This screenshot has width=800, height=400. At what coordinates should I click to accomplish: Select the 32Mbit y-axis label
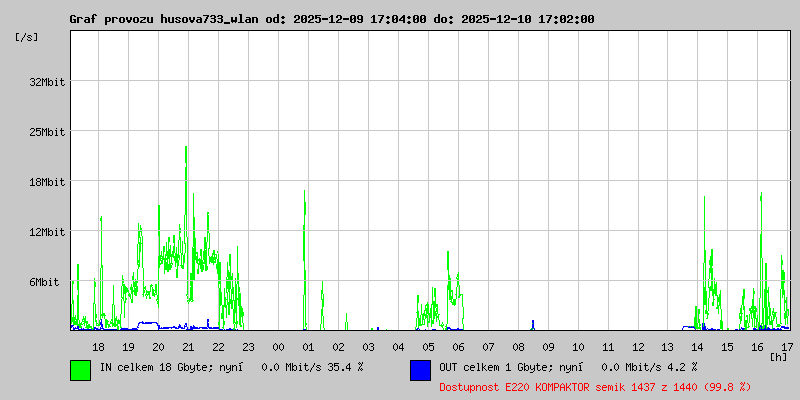(47, 82)
